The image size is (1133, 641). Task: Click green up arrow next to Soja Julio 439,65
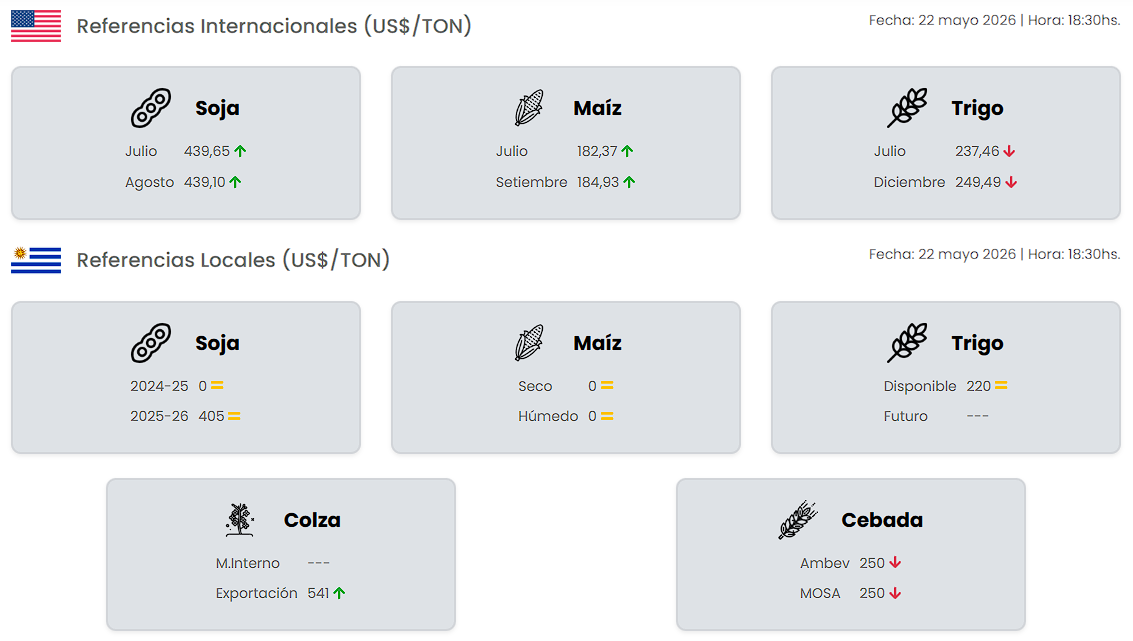tap(241, 151)
